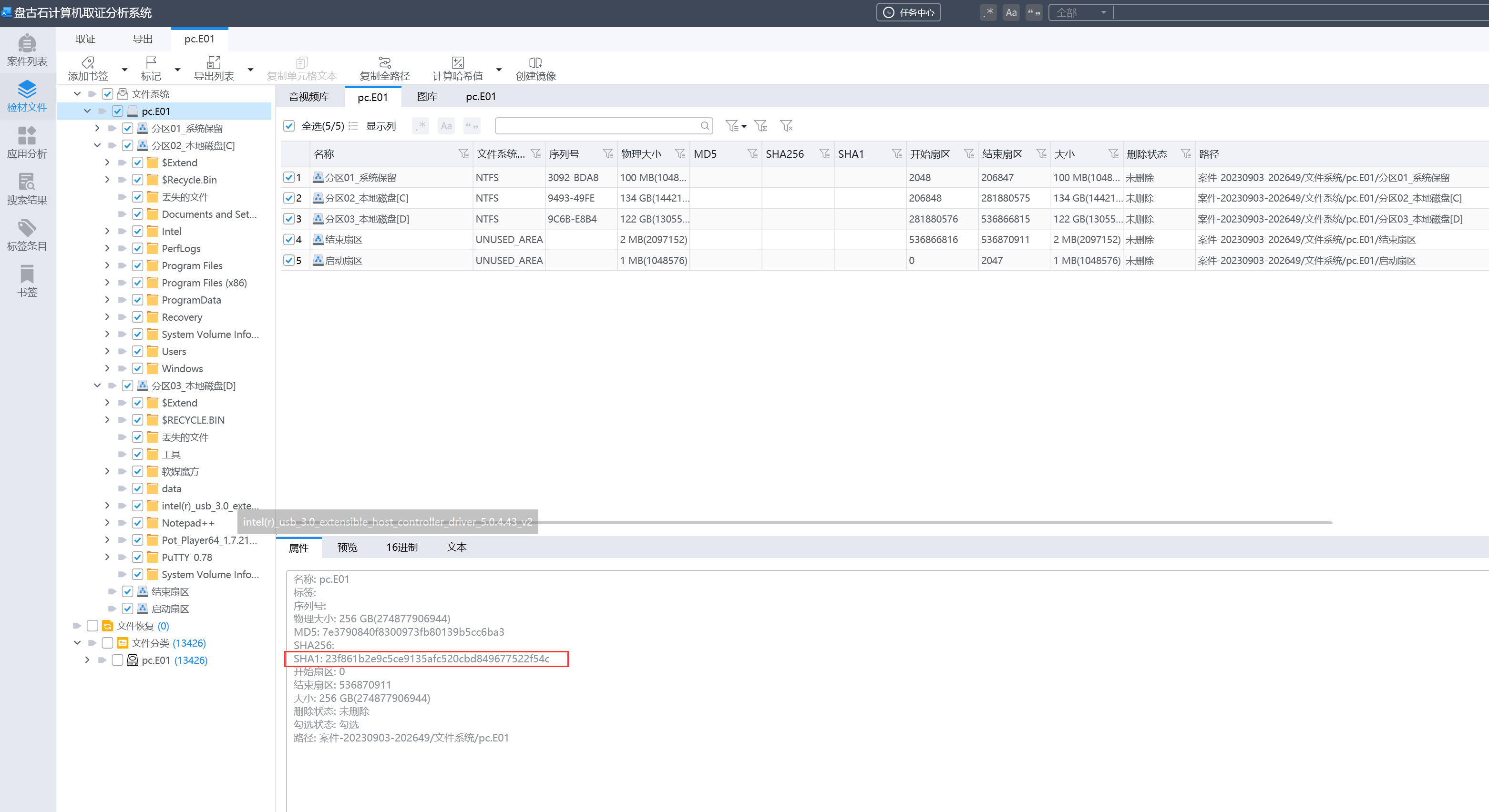The image size is (1489, 812).
Task: Toggle the 文件恢复 (0) tree checkbox
Action: pos(92,626)
